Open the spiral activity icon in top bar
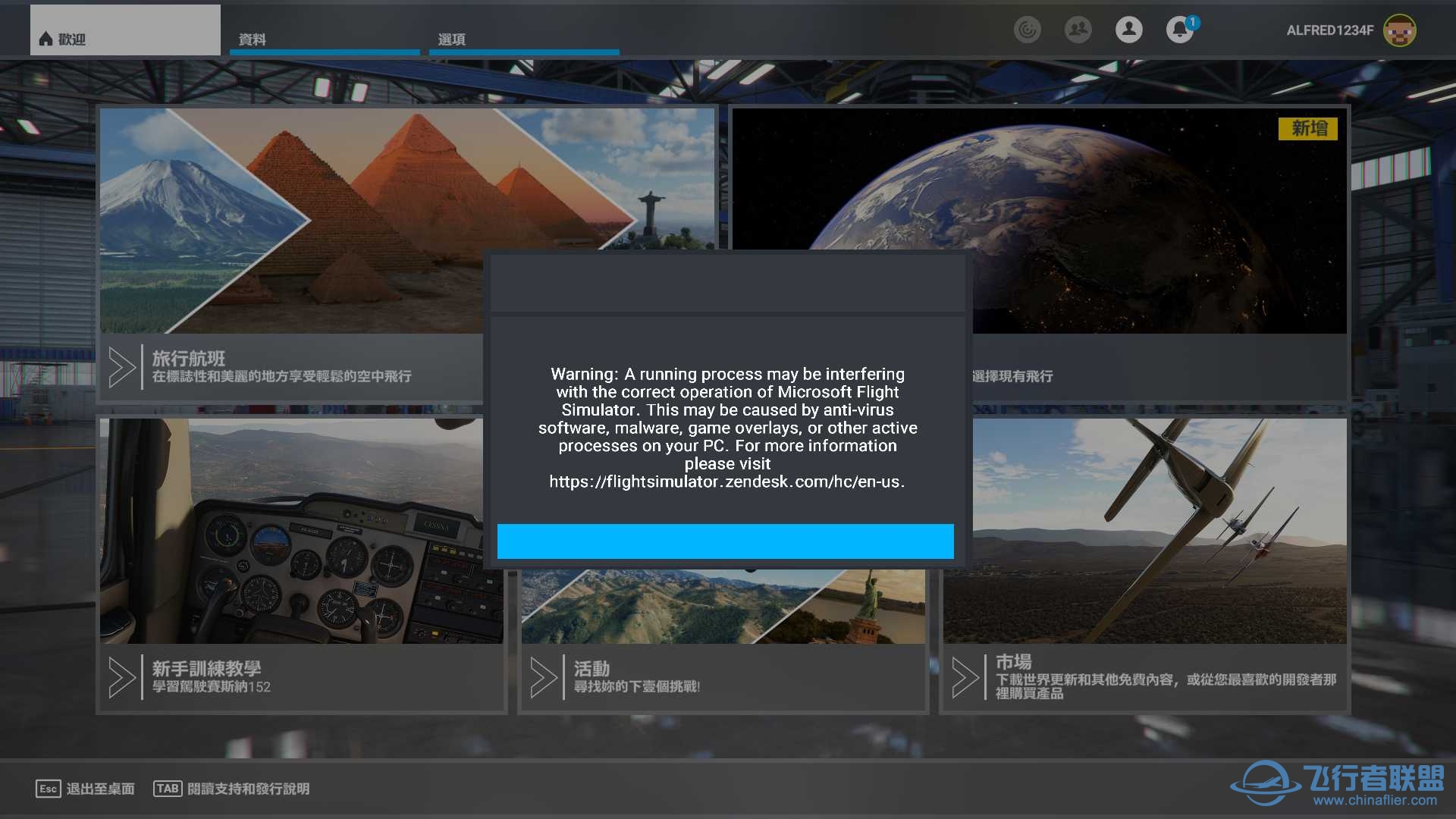 (x=1028, y=30)
